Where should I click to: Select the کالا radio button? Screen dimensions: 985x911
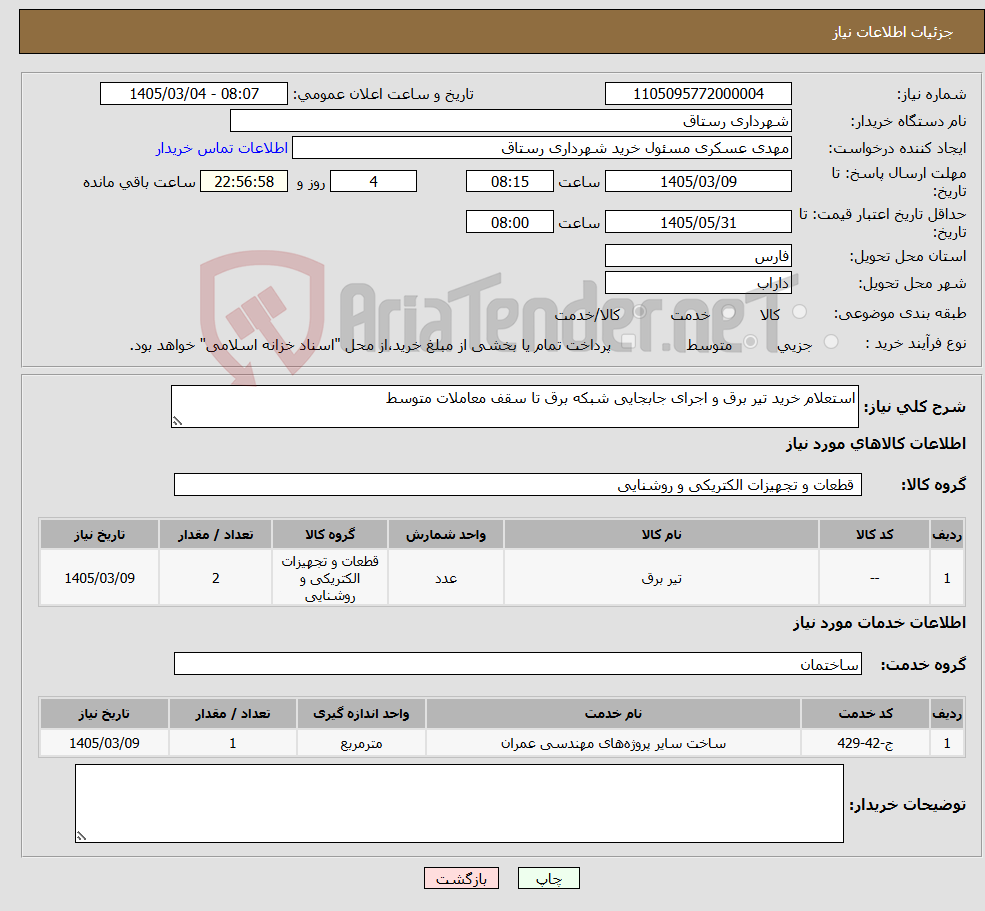(x=800, y=312)
